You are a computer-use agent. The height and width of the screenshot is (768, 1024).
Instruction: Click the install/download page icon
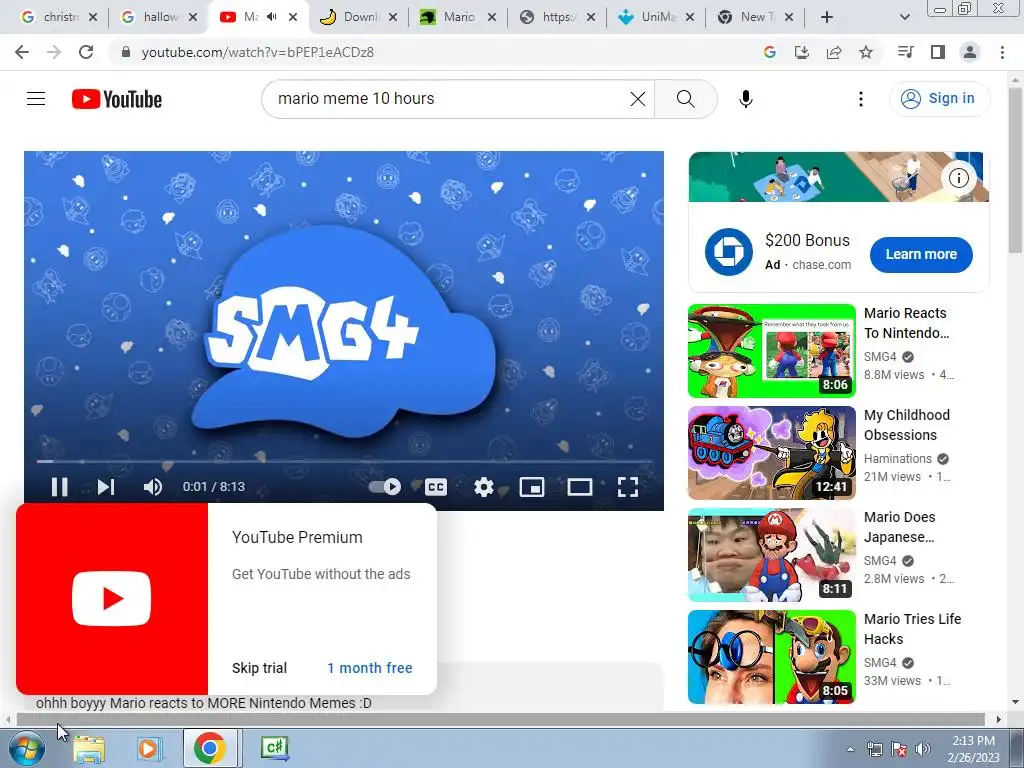click(802, 52)
